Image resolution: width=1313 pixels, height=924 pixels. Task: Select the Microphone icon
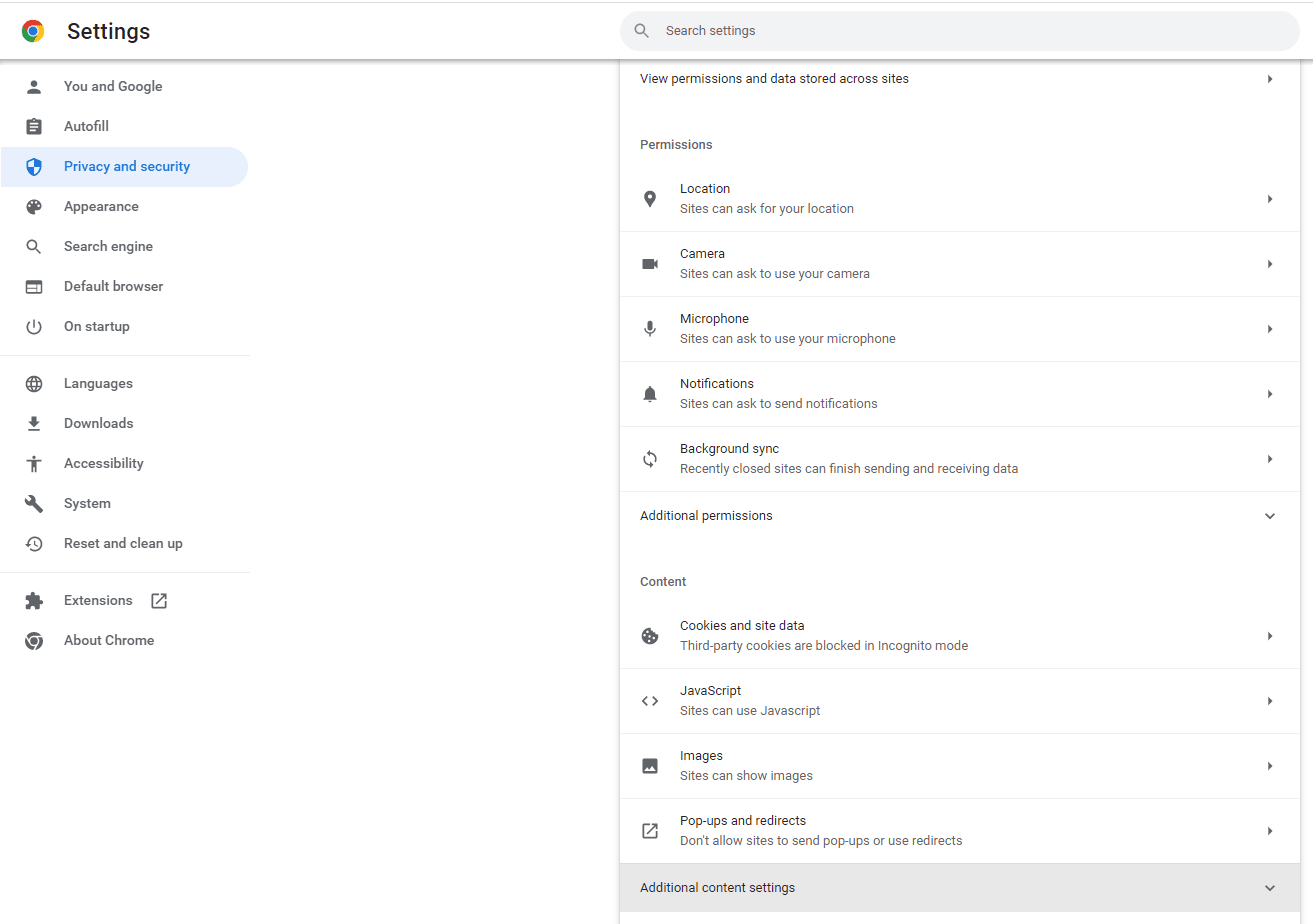[x=650, y=328]
